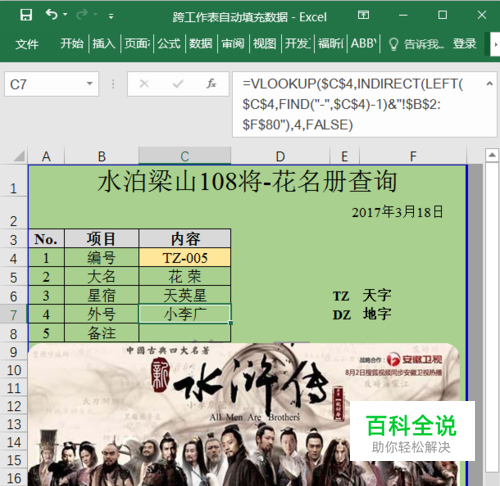Viewport: 500px width, 486px height.
Task: Open Customize Quick Access Toolbar dropdown
Action: 111,16
